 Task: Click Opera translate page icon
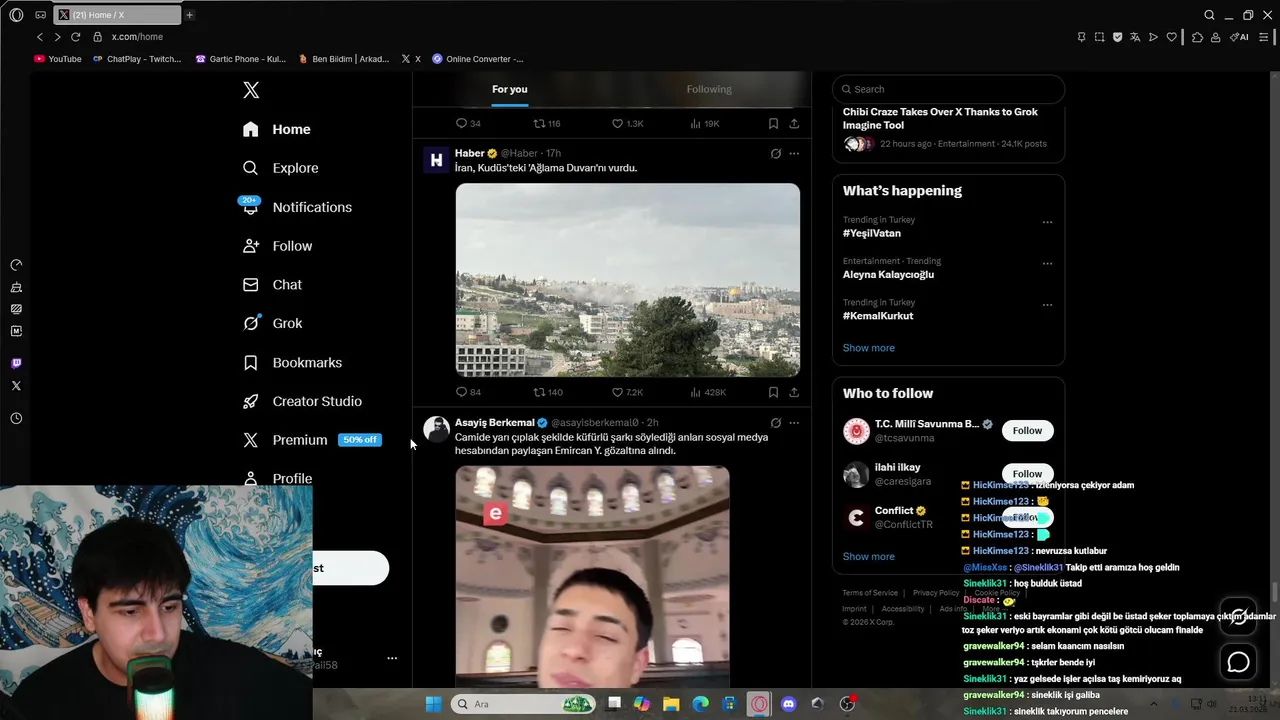pyautogui.click(x=1135, y=37)
